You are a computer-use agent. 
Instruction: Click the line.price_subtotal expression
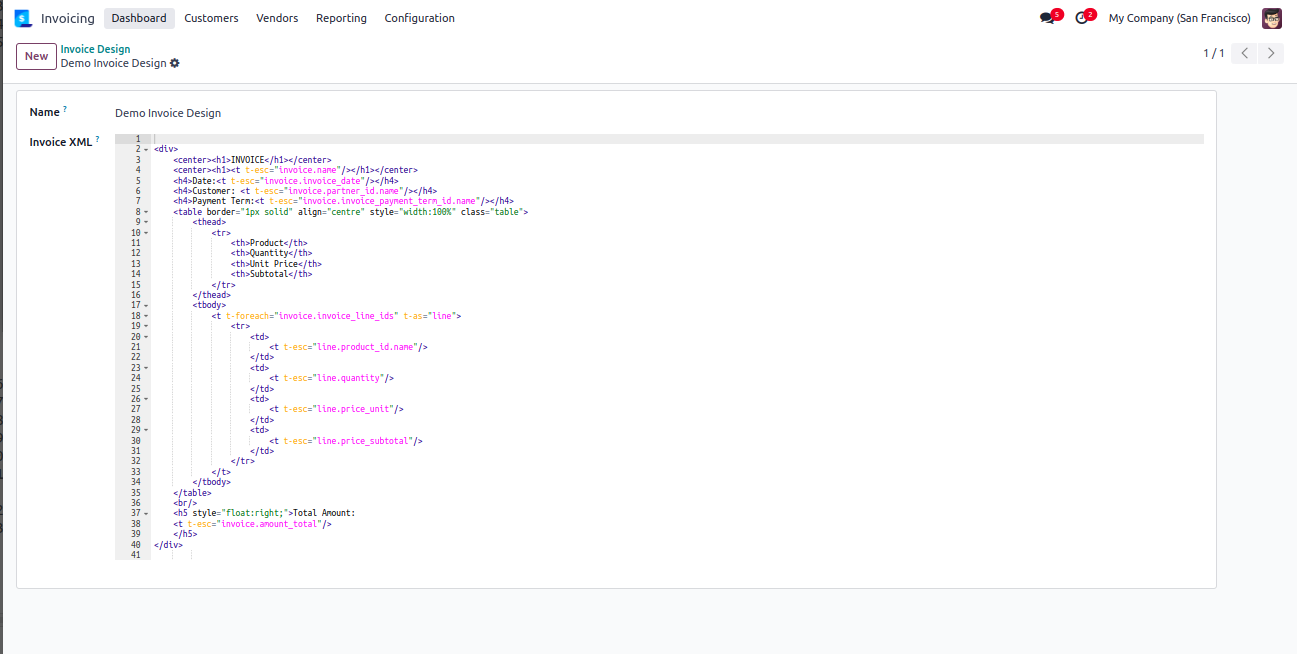point(363,440)
